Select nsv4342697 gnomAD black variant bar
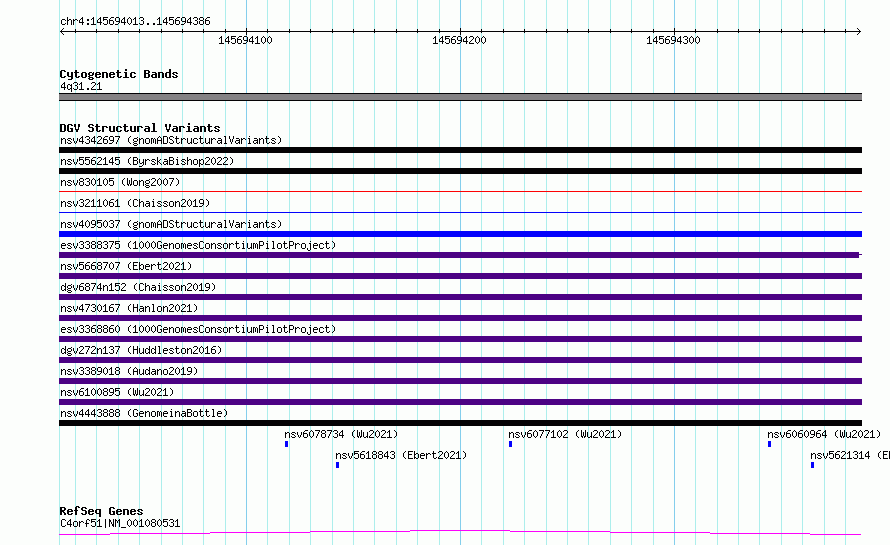Viewport: 890px width, 545px height. [460, 150]
